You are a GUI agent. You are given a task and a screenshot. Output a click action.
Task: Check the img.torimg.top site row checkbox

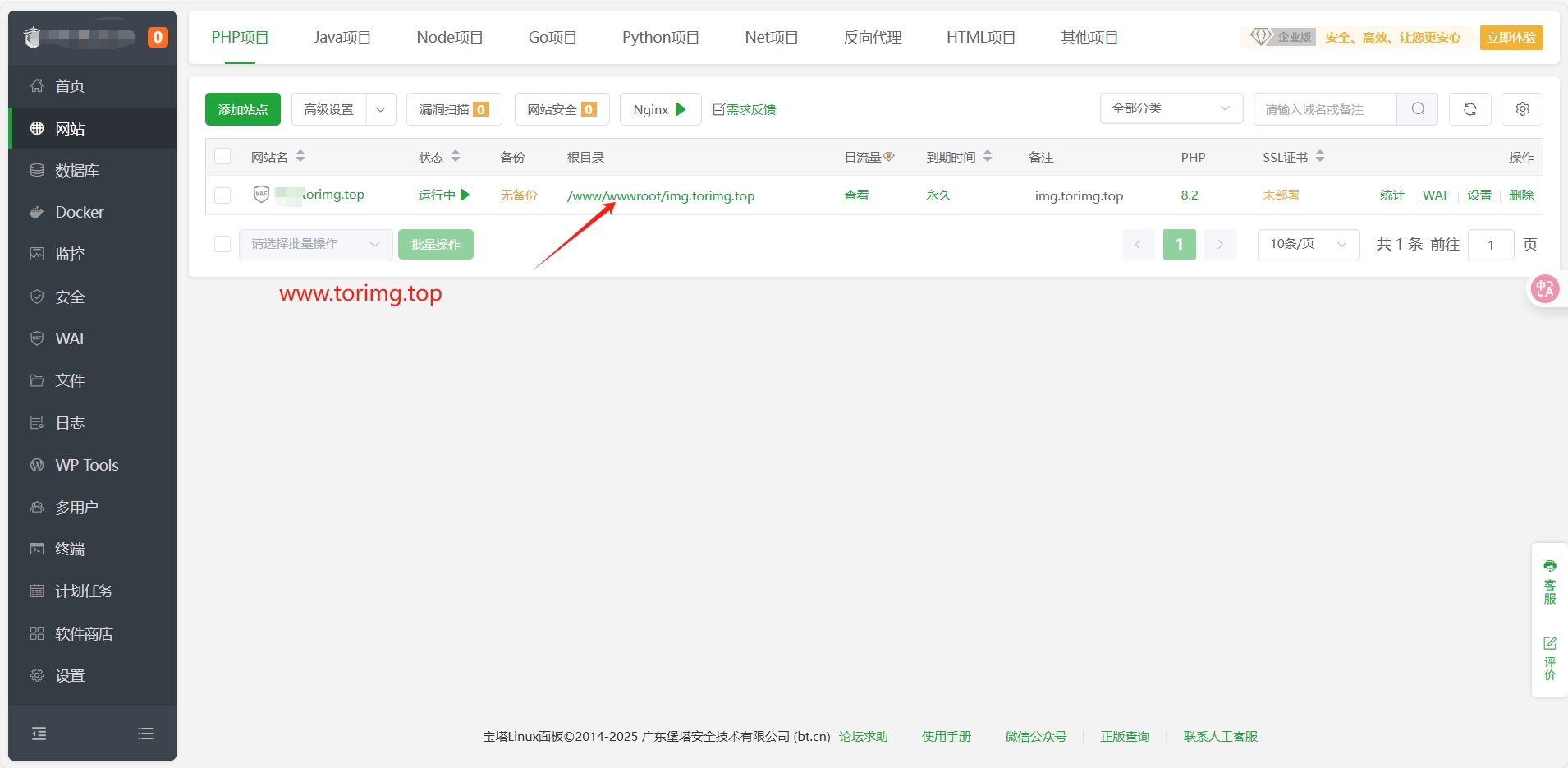pyautogui.click(x=222, y=195)
